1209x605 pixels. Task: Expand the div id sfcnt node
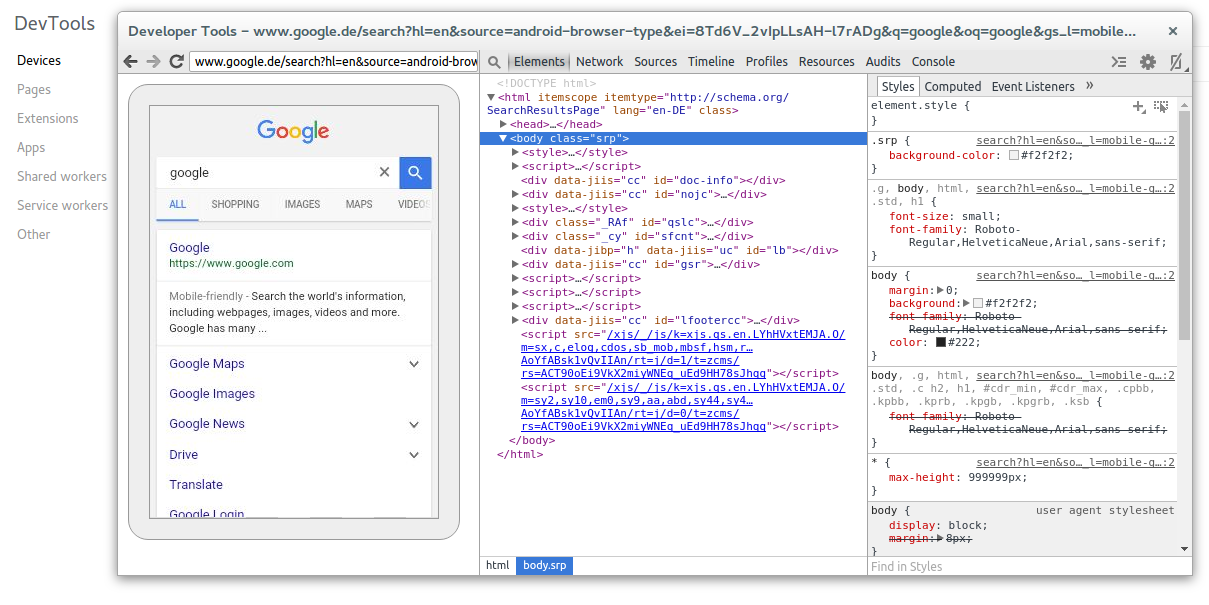[x=515, y=237]
